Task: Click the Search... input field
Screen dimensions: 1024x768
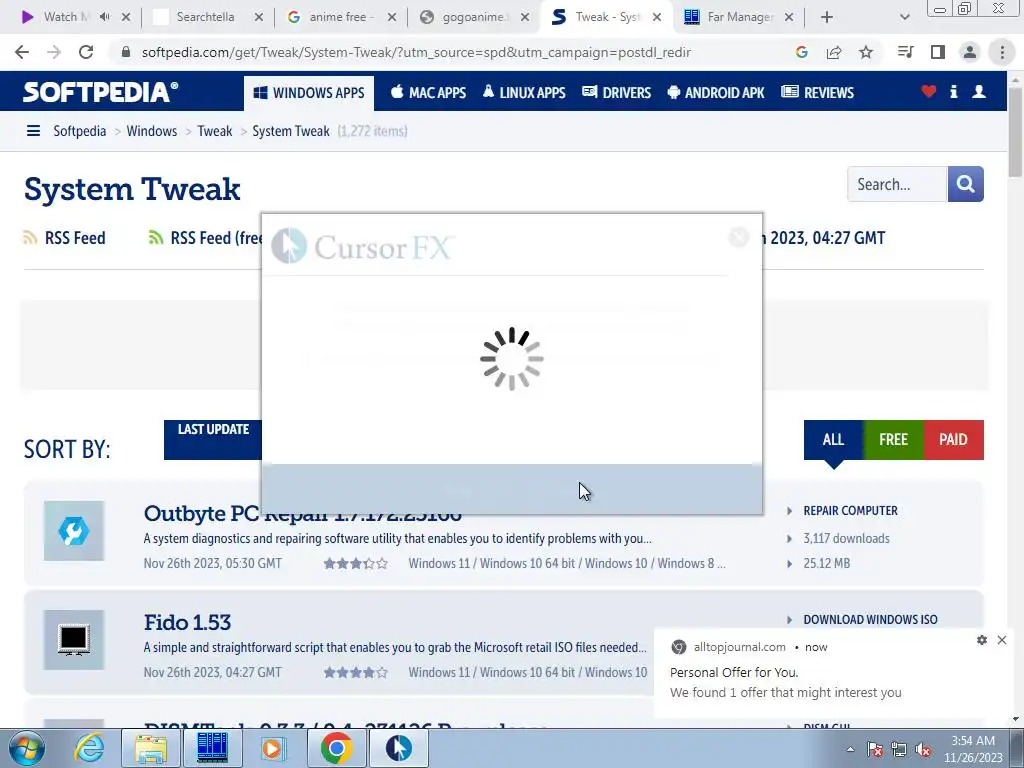Action: click(x=897, y=184)
